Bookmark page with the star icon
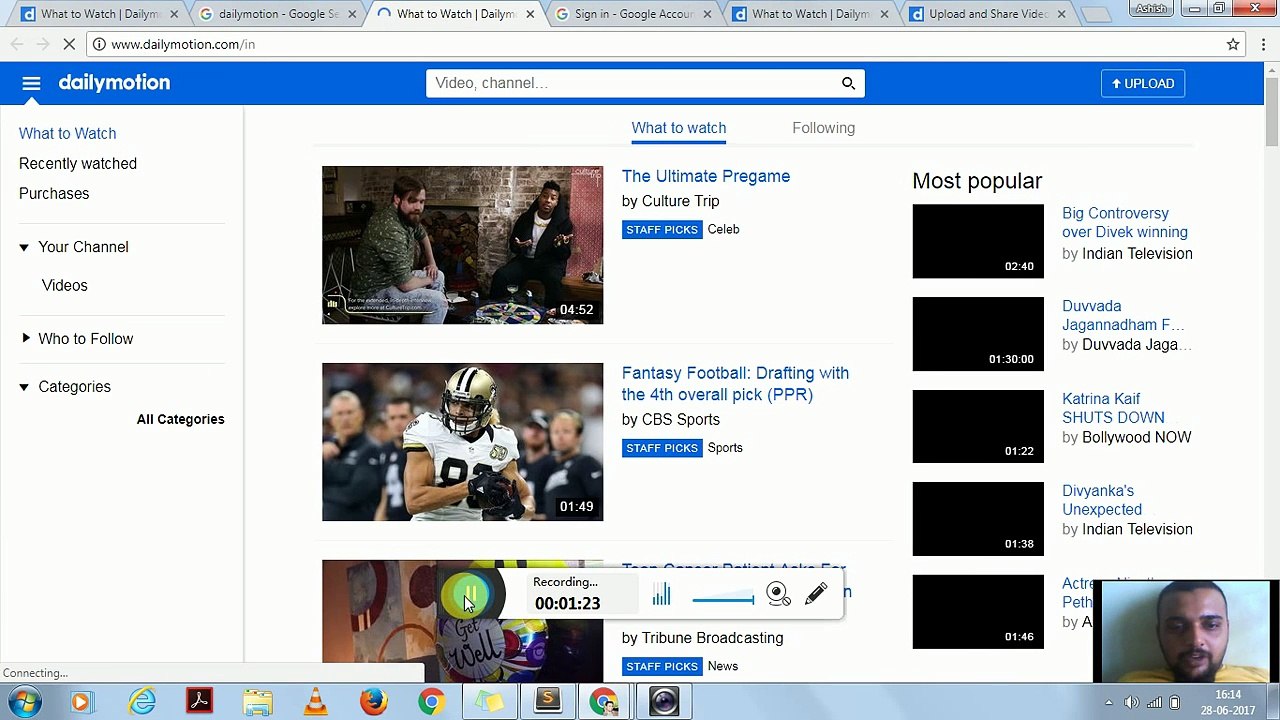The image size is (1280, 720). (1233, 44)
